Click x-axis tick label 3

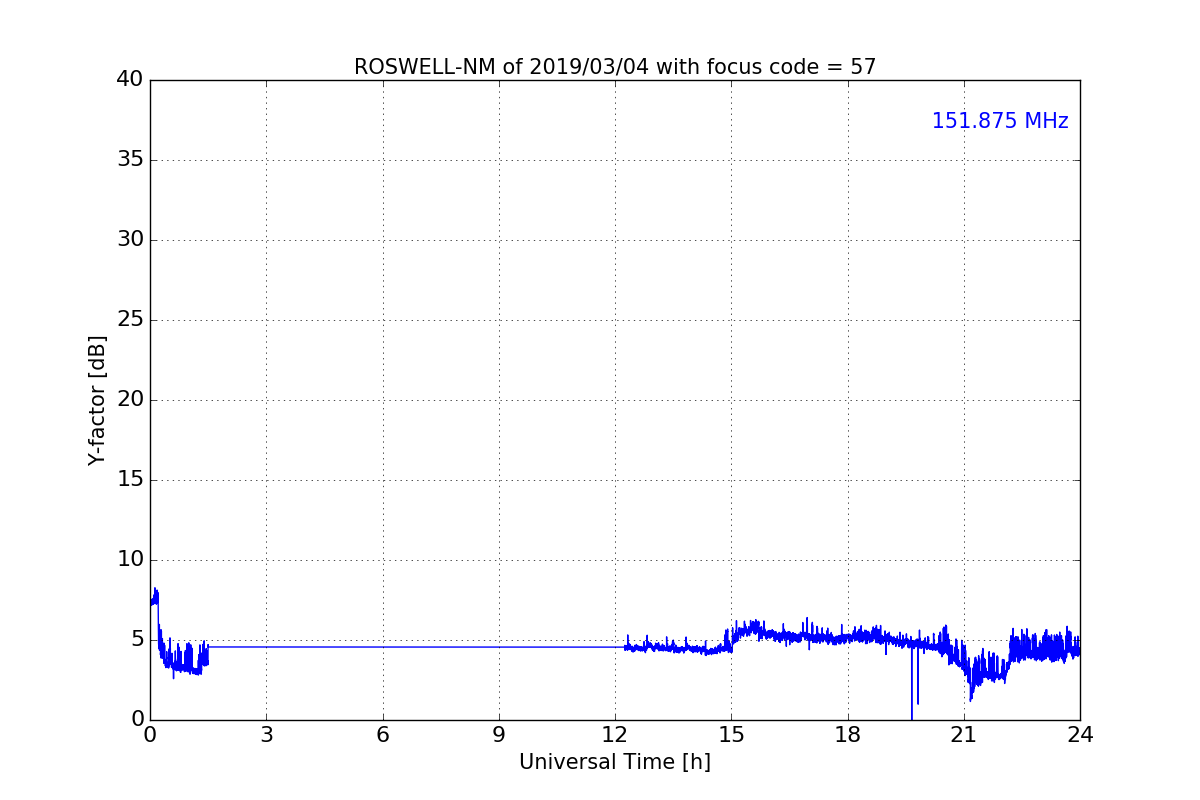266,735
